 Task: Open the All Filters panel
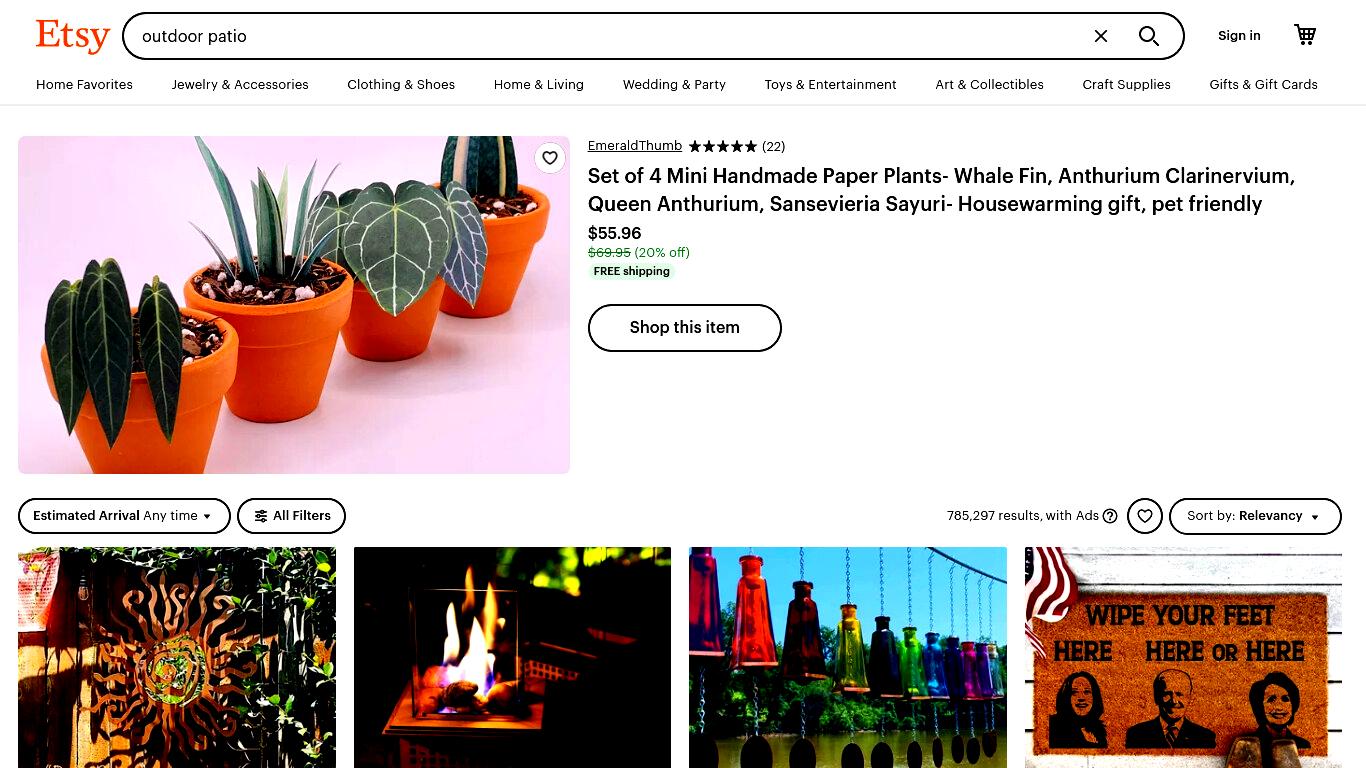pyautogui.click(x=291, y=516)
